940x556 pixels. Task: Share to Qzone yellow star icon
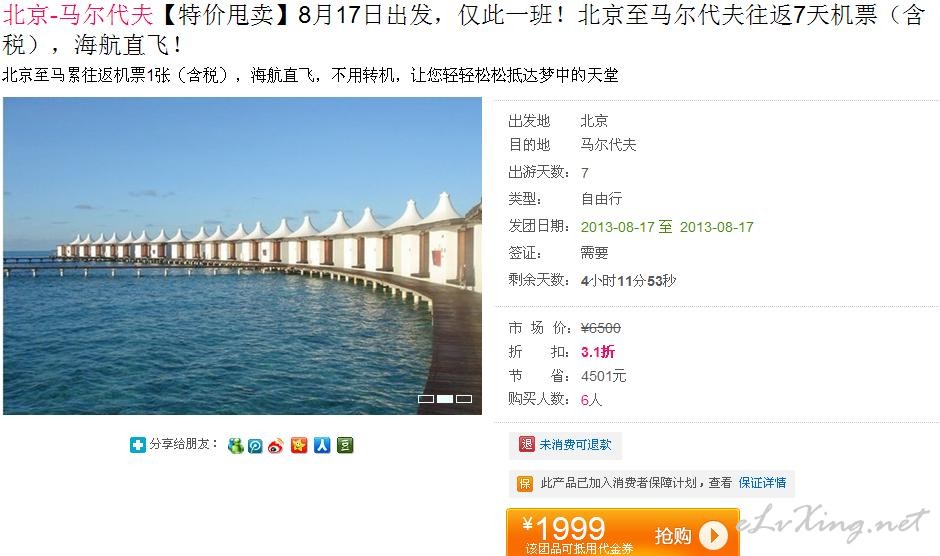299,445
